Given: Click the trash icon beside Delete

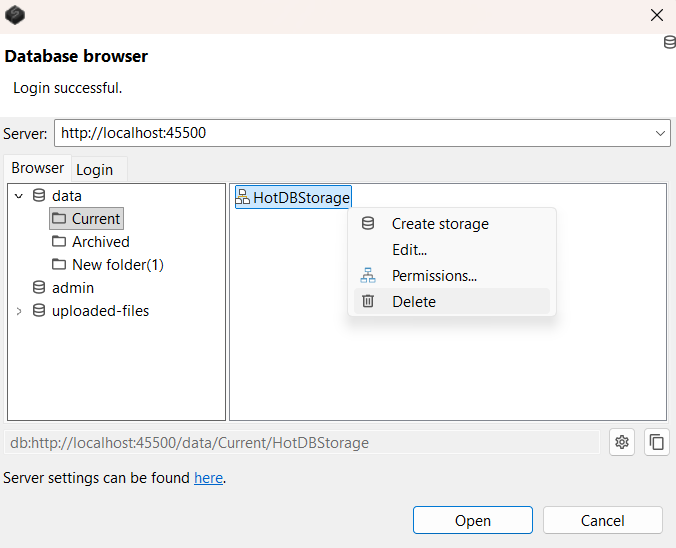Looking at the screenshot, I should click(x=368, y=301).
